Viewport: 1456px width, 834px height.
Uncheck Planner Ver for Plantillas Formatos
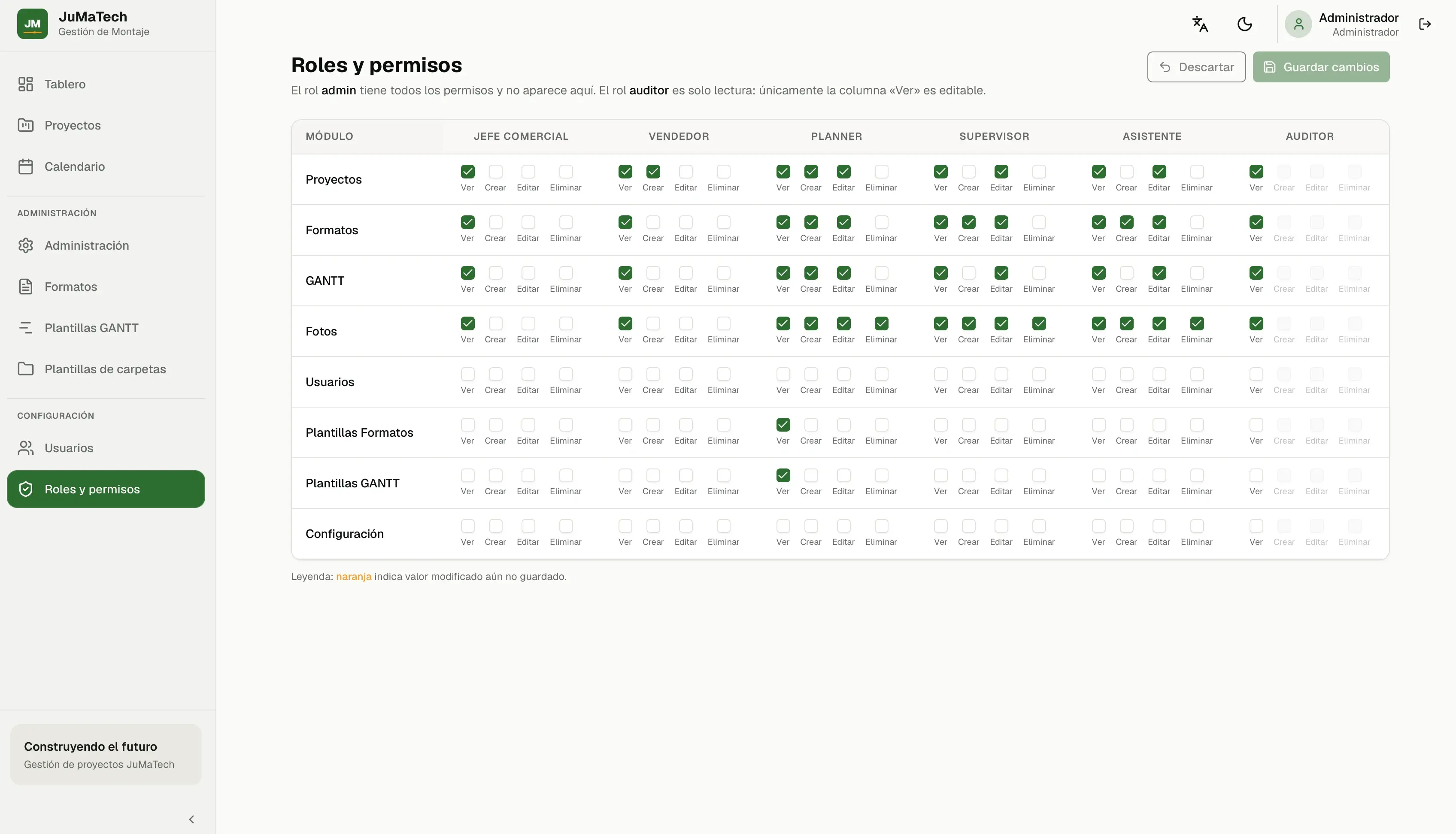[x=783, y=424]
